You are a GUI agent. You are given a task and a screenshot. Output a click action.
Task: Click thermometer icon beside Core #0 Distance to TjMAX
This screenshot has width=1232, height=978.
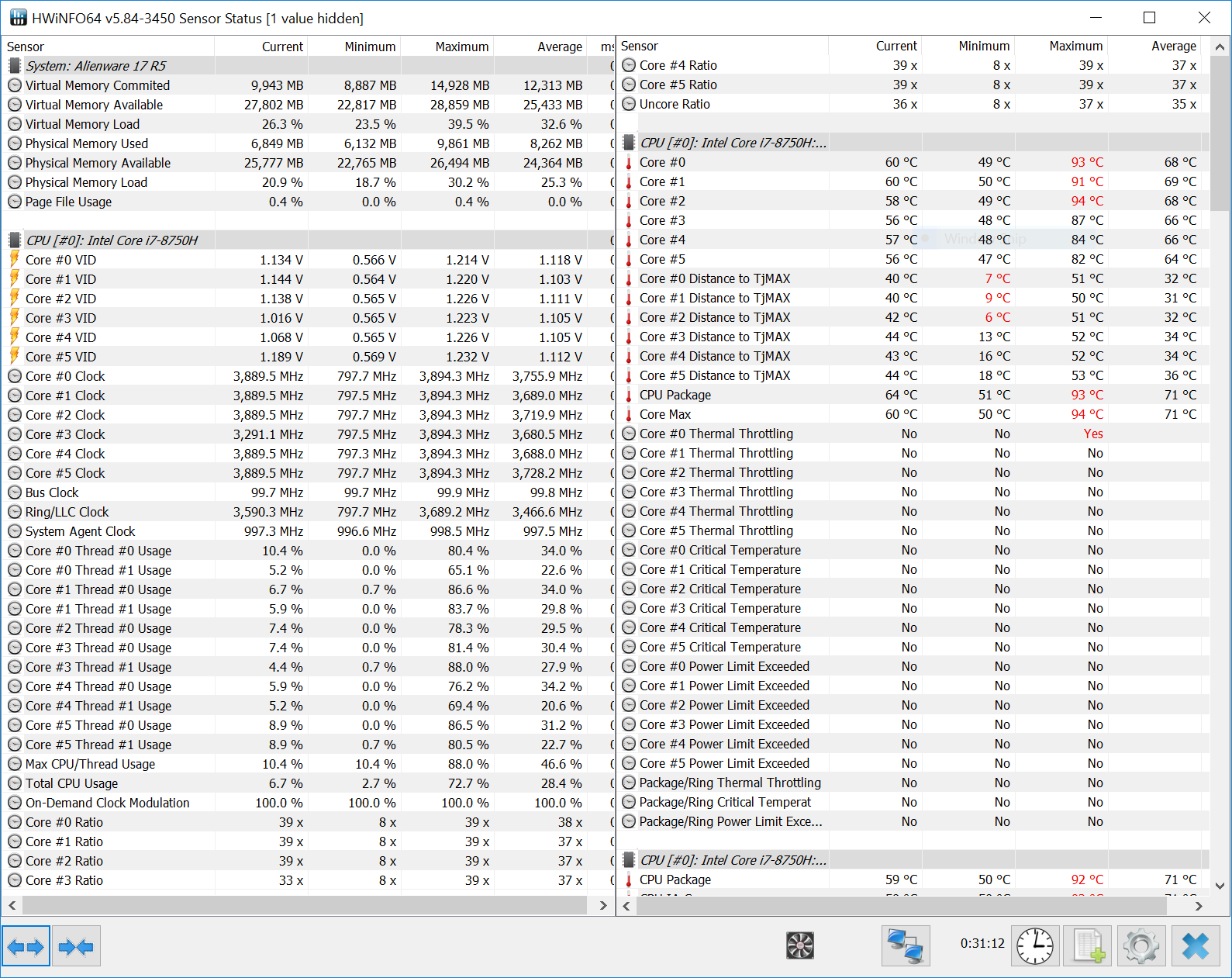629,279
